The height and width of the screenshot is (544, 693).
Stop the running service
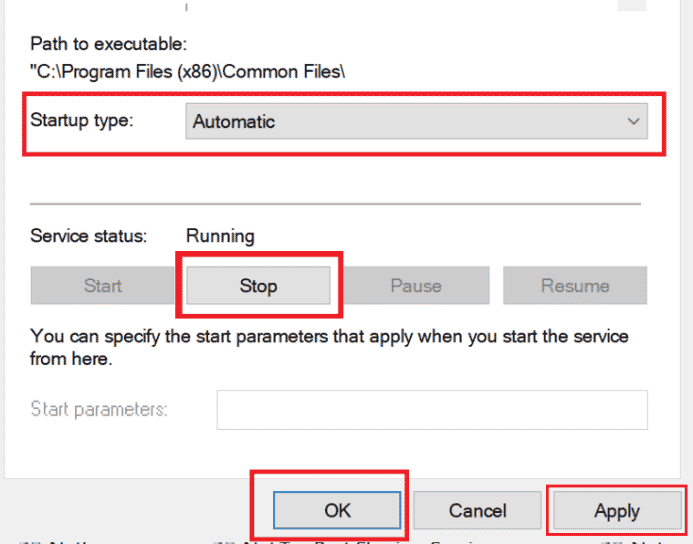(258, 286)
